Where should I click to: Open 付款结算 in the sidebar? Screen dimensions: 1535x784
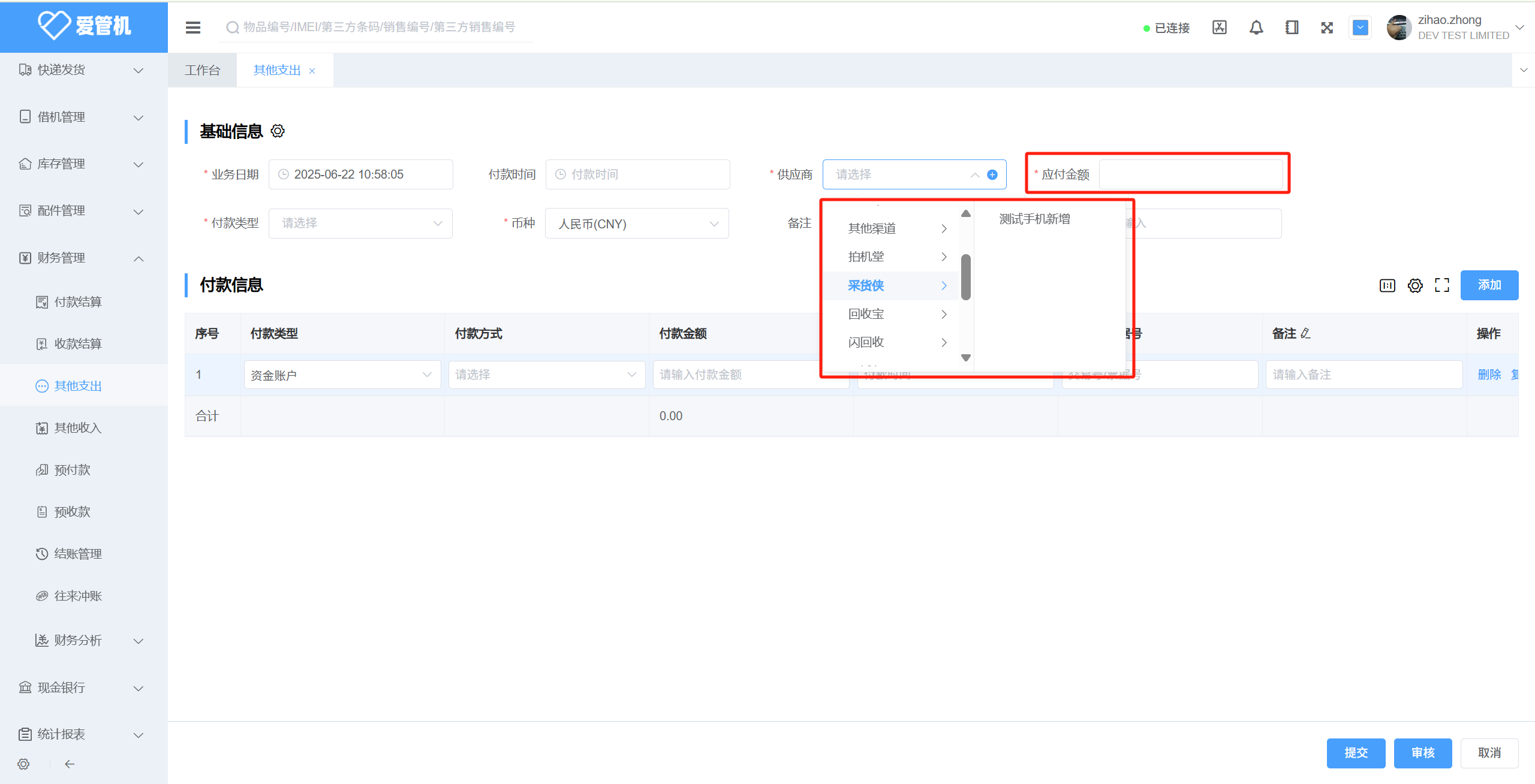[x=84, y=301]
